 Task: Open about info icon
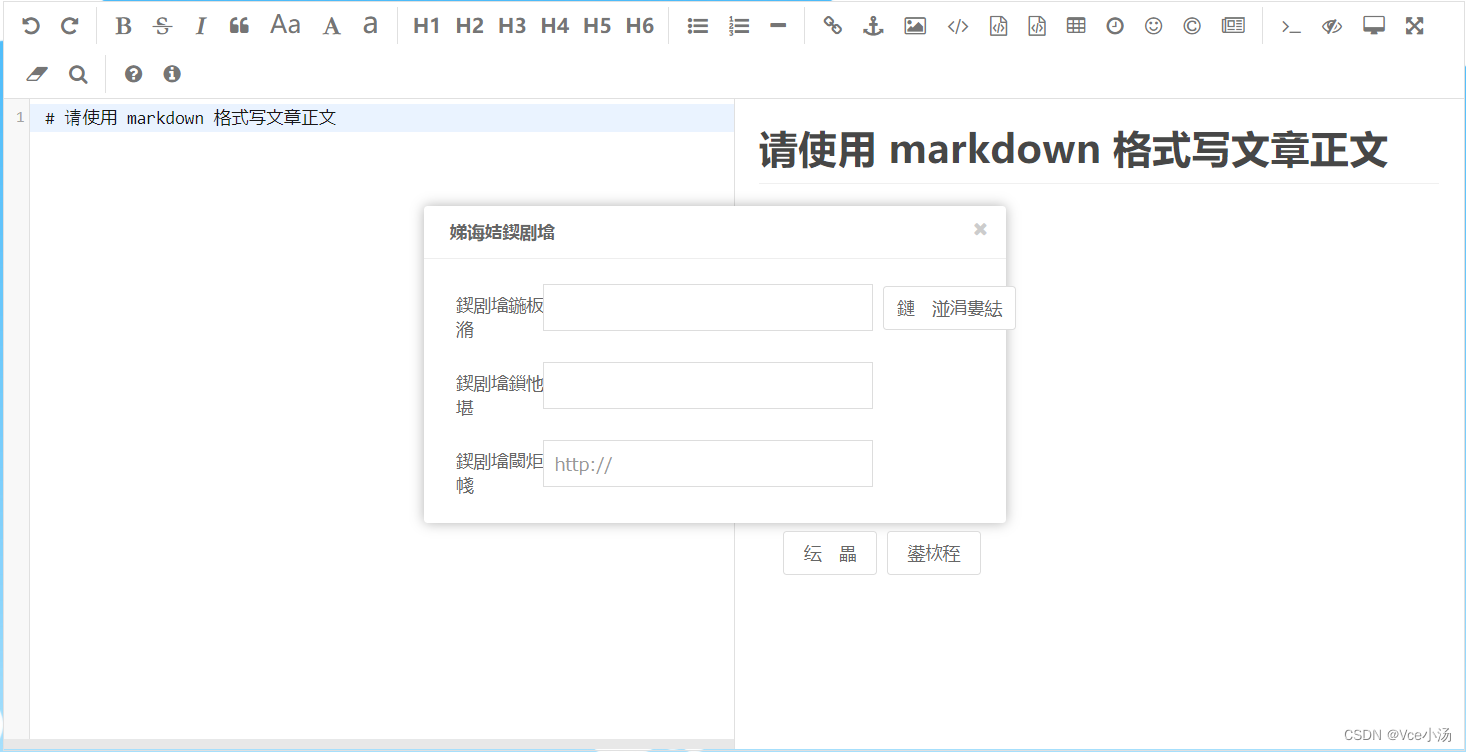172,74
